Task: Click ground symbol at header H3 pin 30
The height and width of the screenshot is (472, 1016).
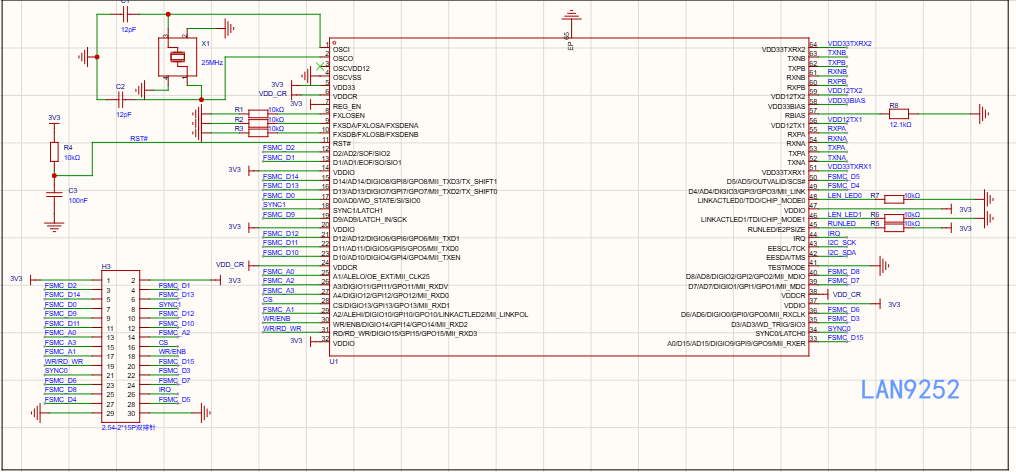Action: [x=205, y=412]
